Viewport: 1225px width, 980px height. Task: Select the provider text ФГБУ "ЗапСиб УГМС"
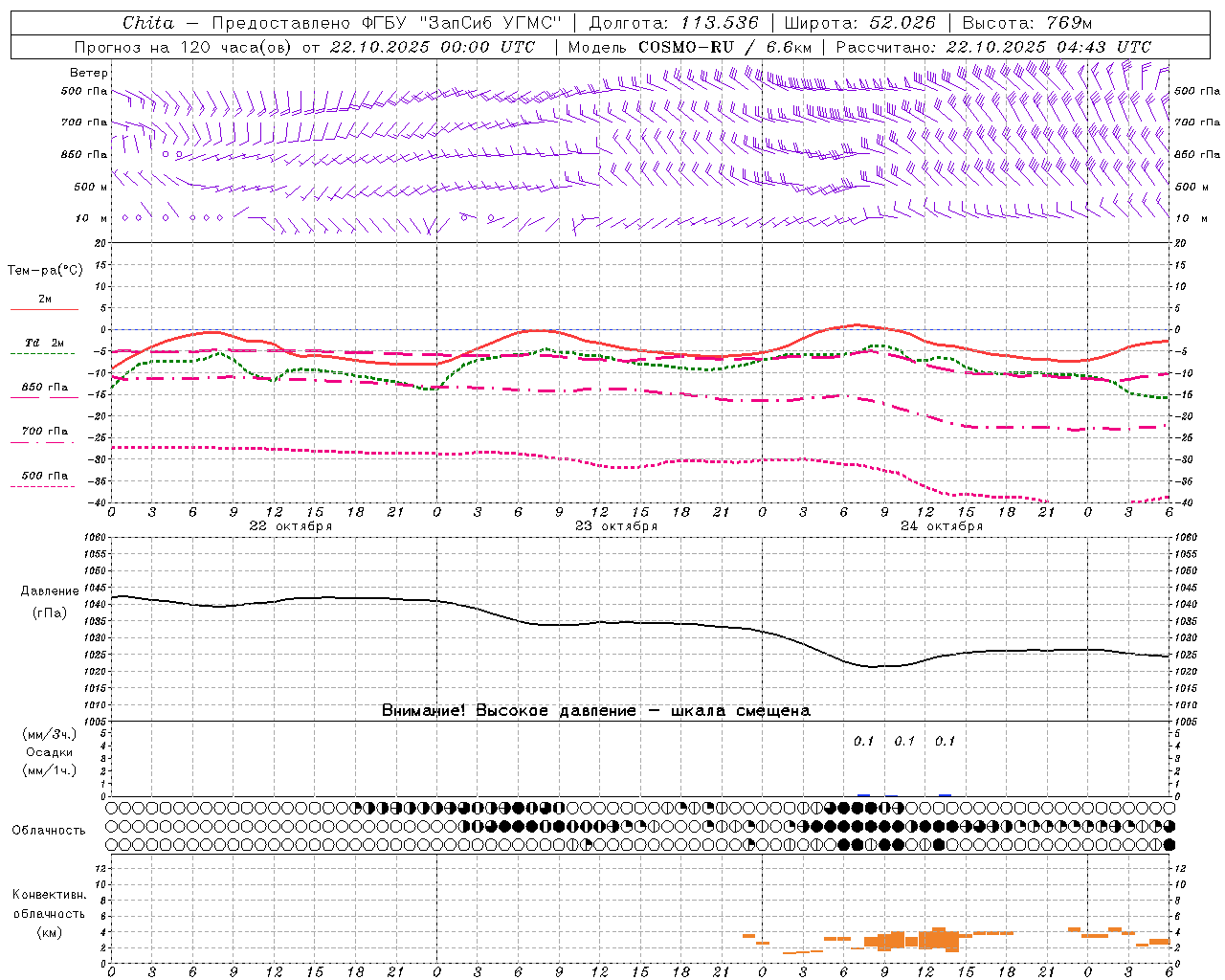(461, 23)
